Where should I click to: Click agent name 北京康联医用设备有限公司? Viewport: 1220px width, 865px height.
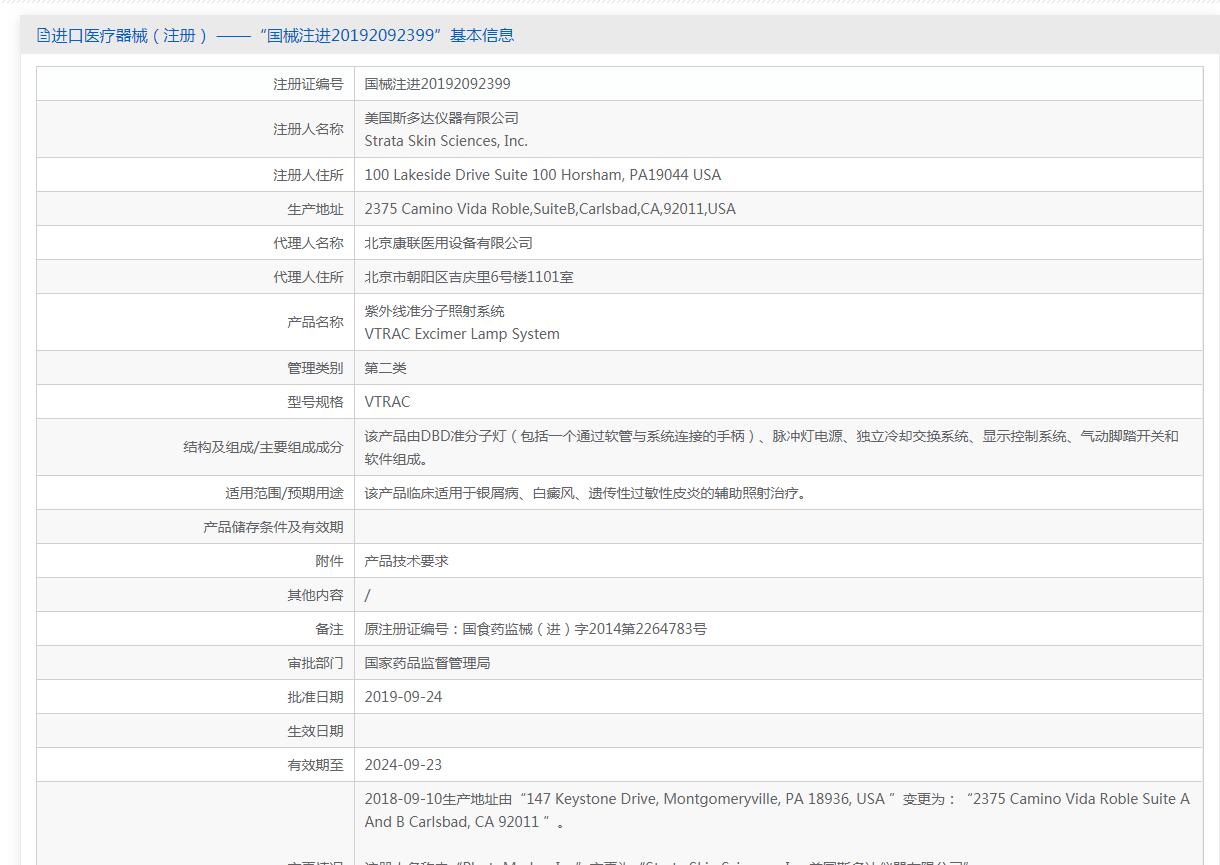point(448,243)
